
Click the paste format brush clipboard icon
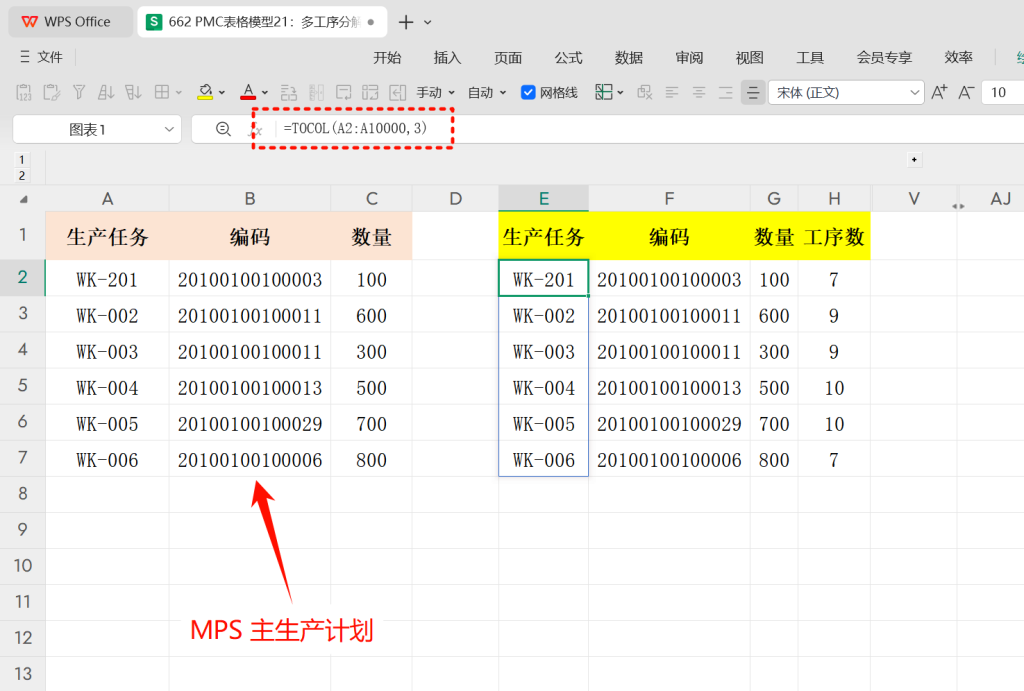[x=52, y=93]
